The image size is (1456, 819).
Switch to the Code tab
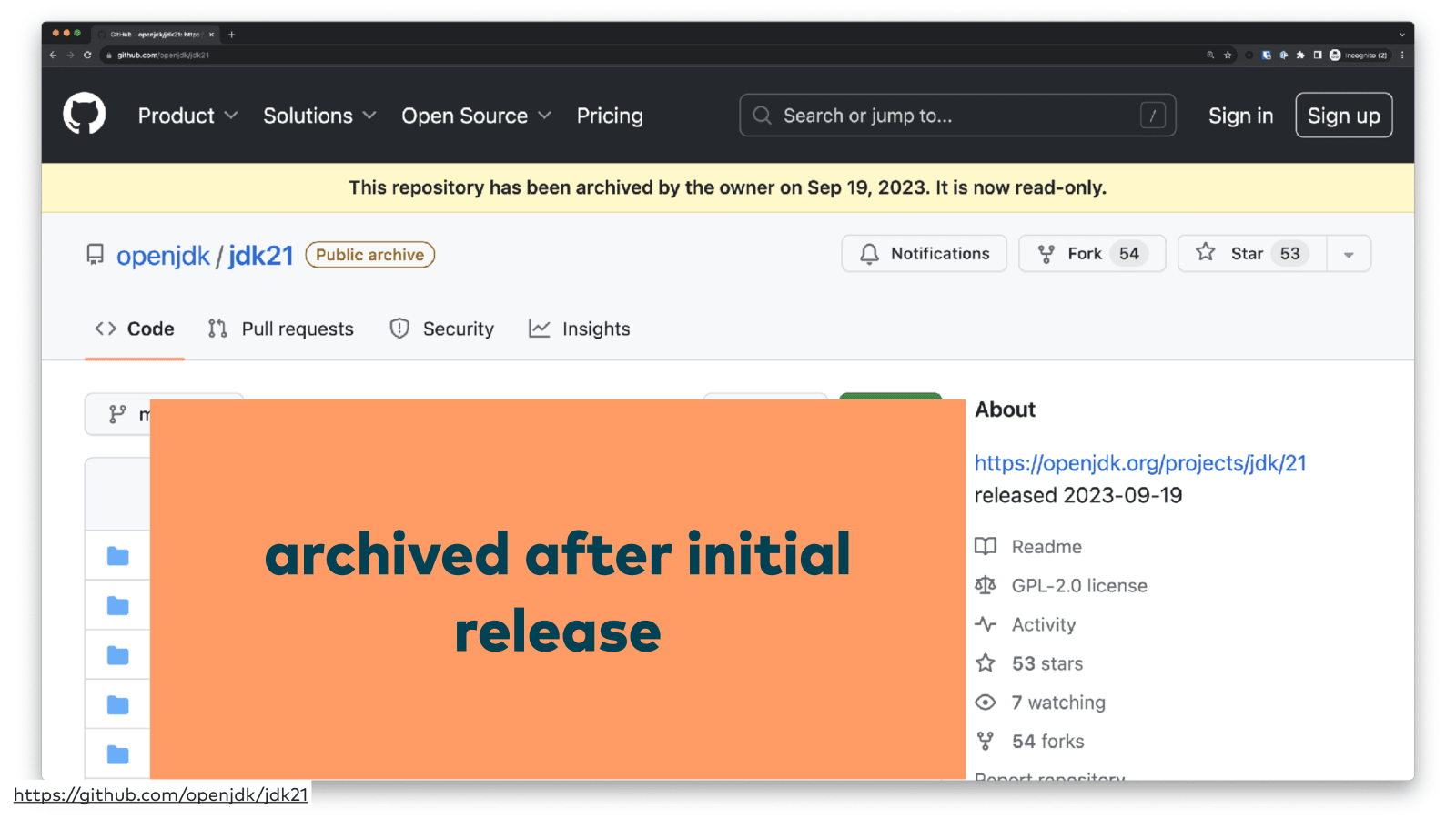coord(135,329)
